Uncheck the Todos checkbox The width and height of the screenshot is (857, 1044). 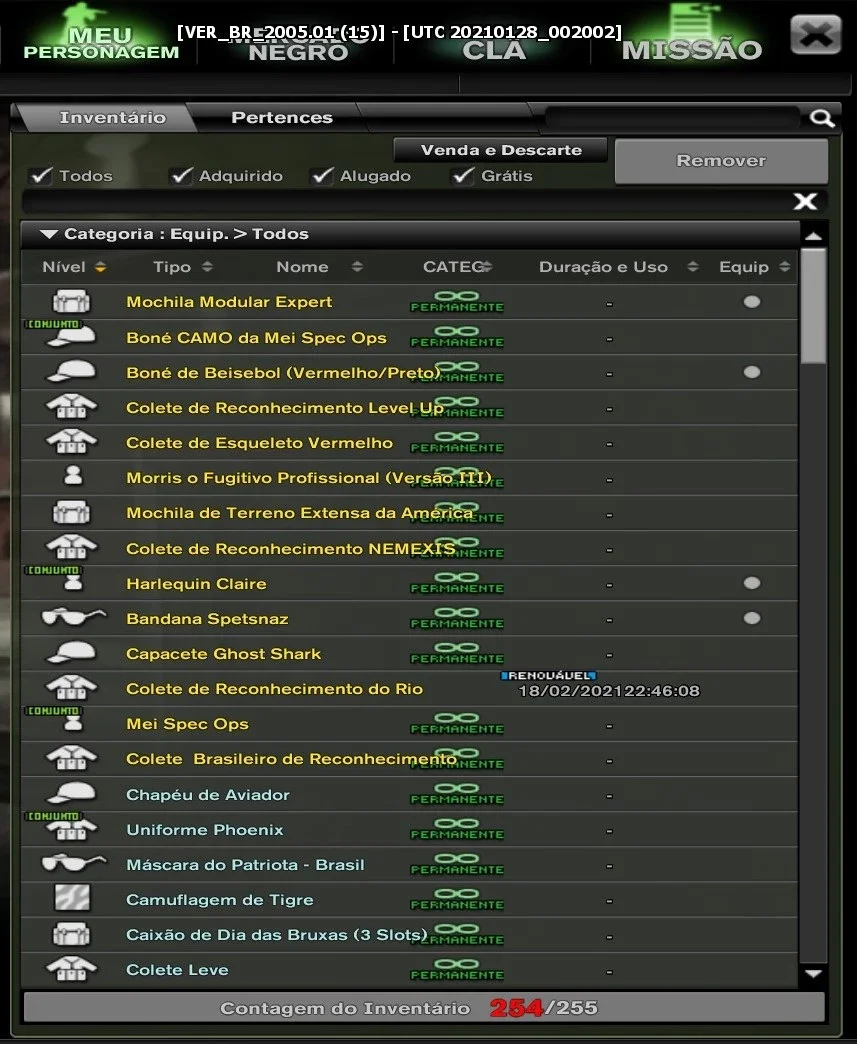41,176
